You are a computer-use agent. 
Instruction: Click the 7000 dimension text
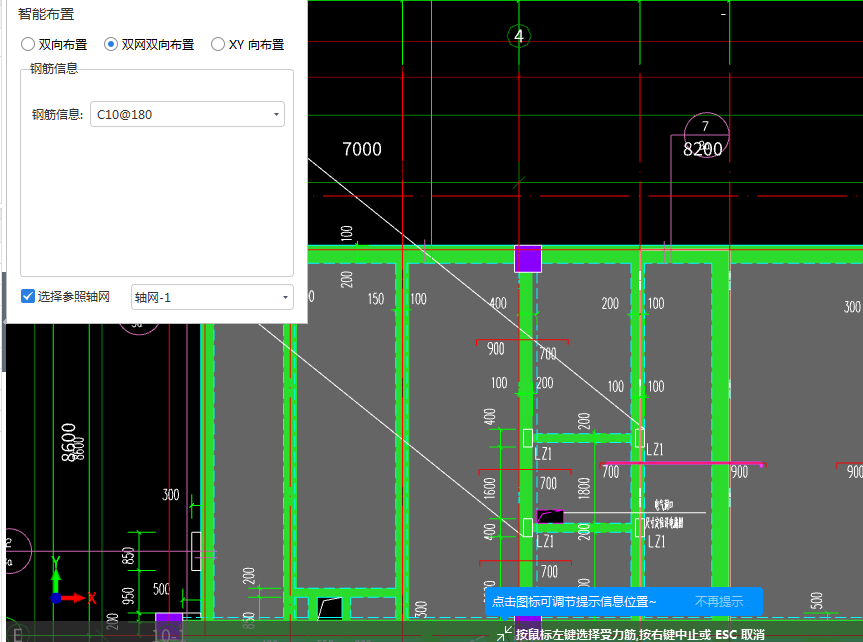362,149
